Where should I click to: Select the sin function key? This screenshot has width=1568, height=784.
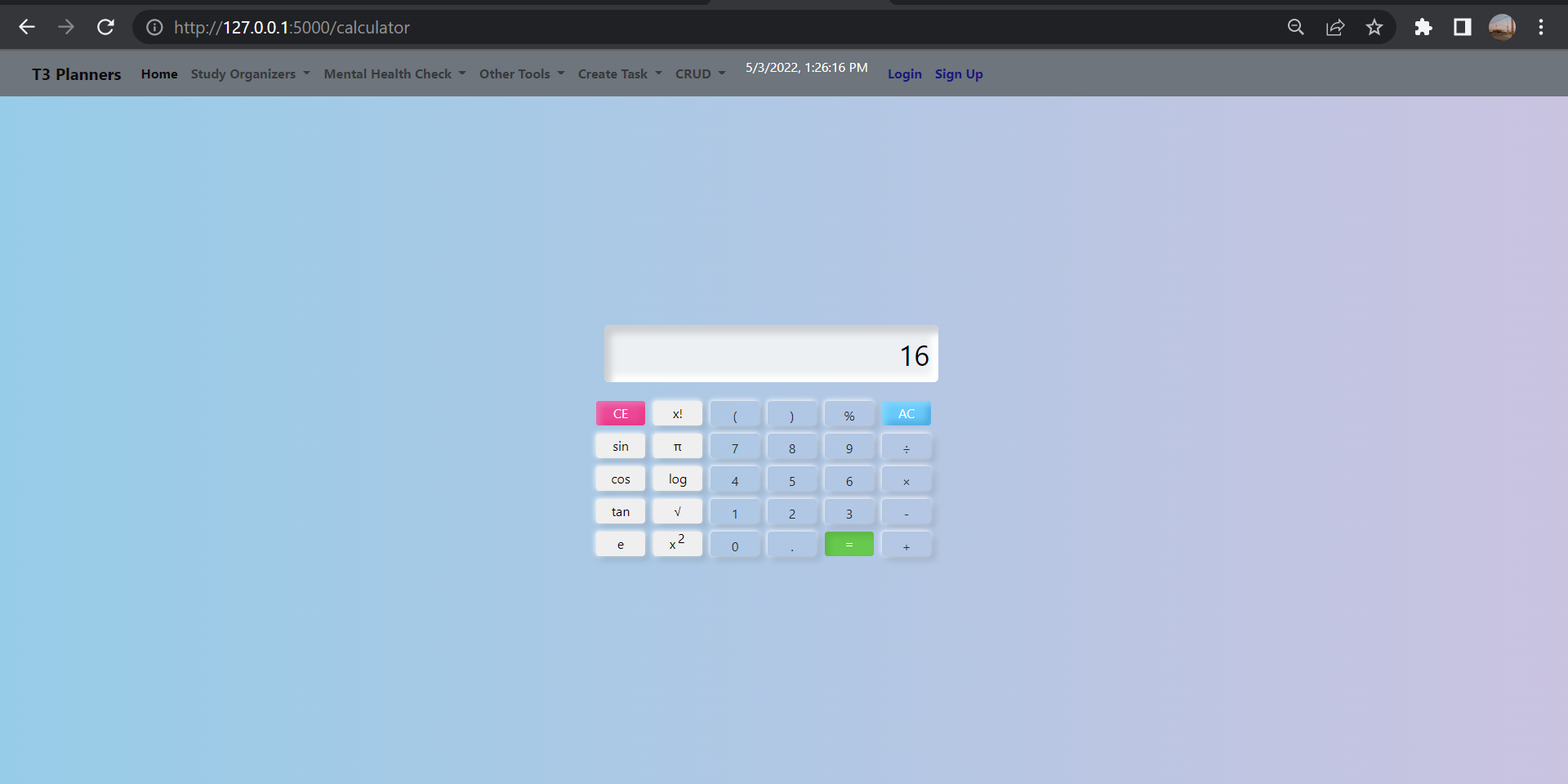(620, 446)
